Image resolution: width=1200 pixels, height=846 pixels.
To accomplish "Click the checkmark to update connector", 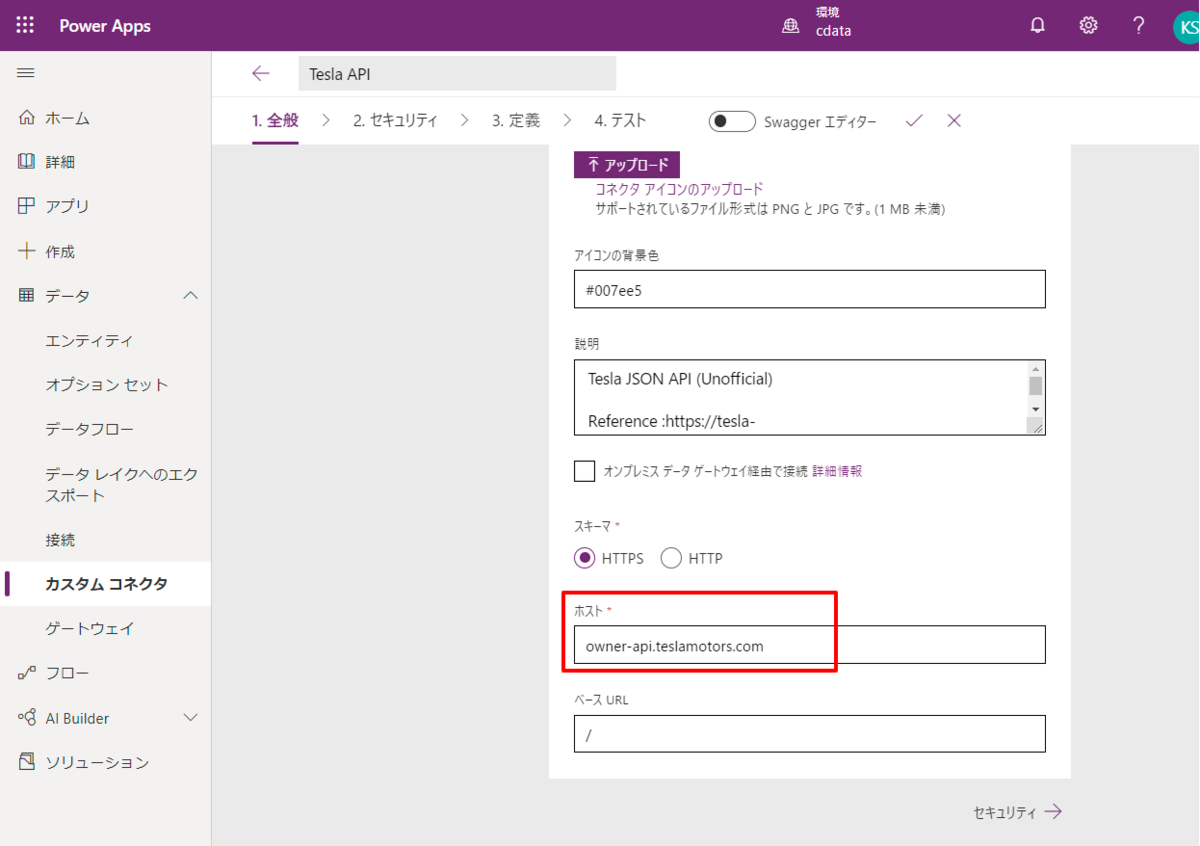I will pyautogui.click(x=914, y=121).
